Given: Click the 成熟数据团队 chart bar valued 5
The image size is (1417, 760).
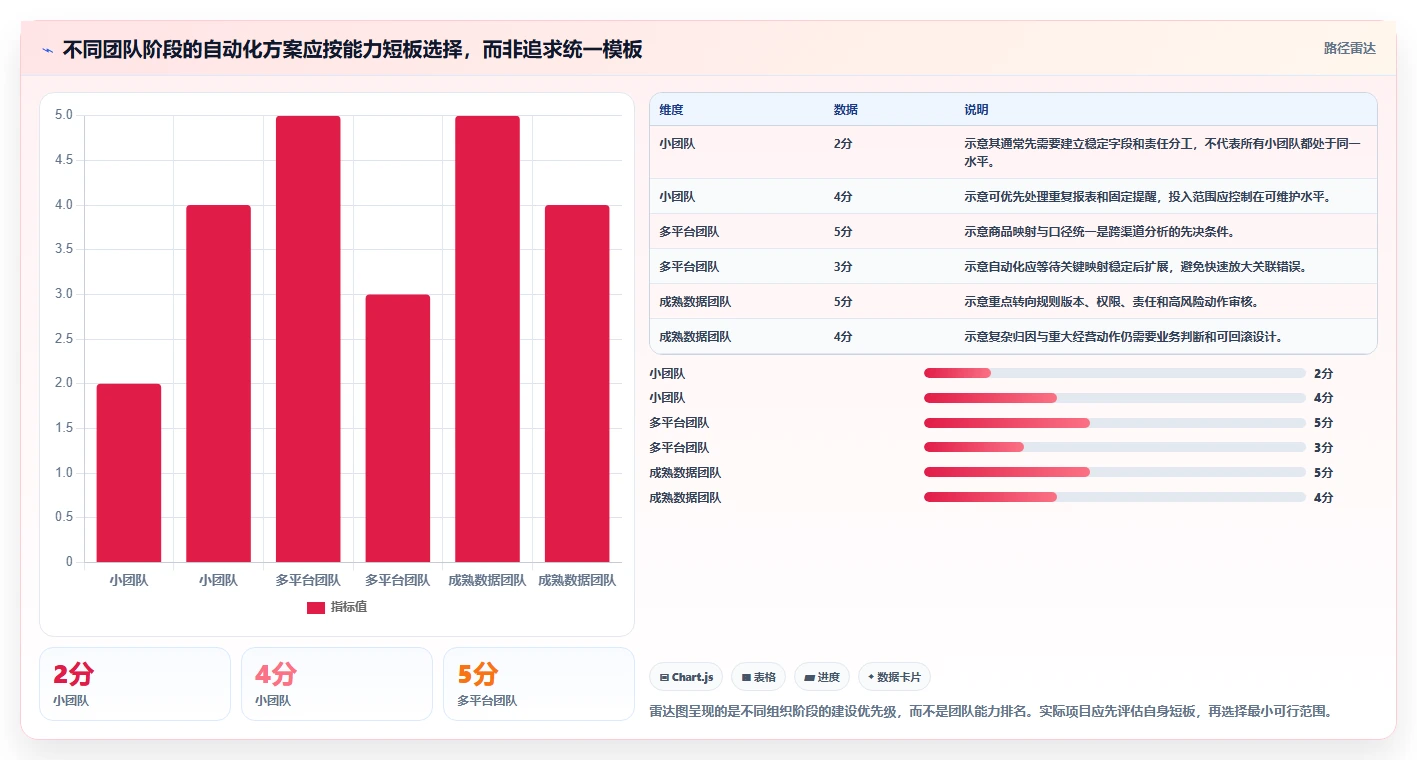Looking at the screenshot, I should pyautogui.click(x=487, y=339).
